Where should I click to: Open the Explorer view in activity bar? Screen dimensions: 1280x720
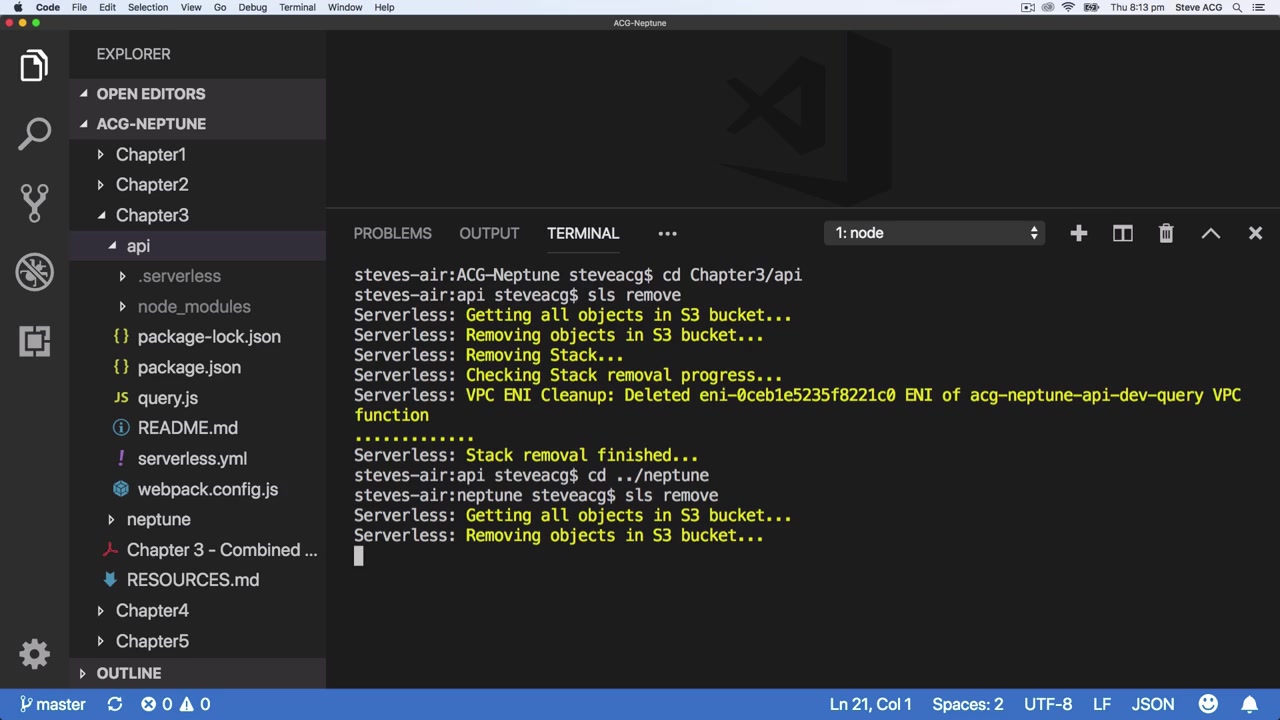(x=34, y=66)
